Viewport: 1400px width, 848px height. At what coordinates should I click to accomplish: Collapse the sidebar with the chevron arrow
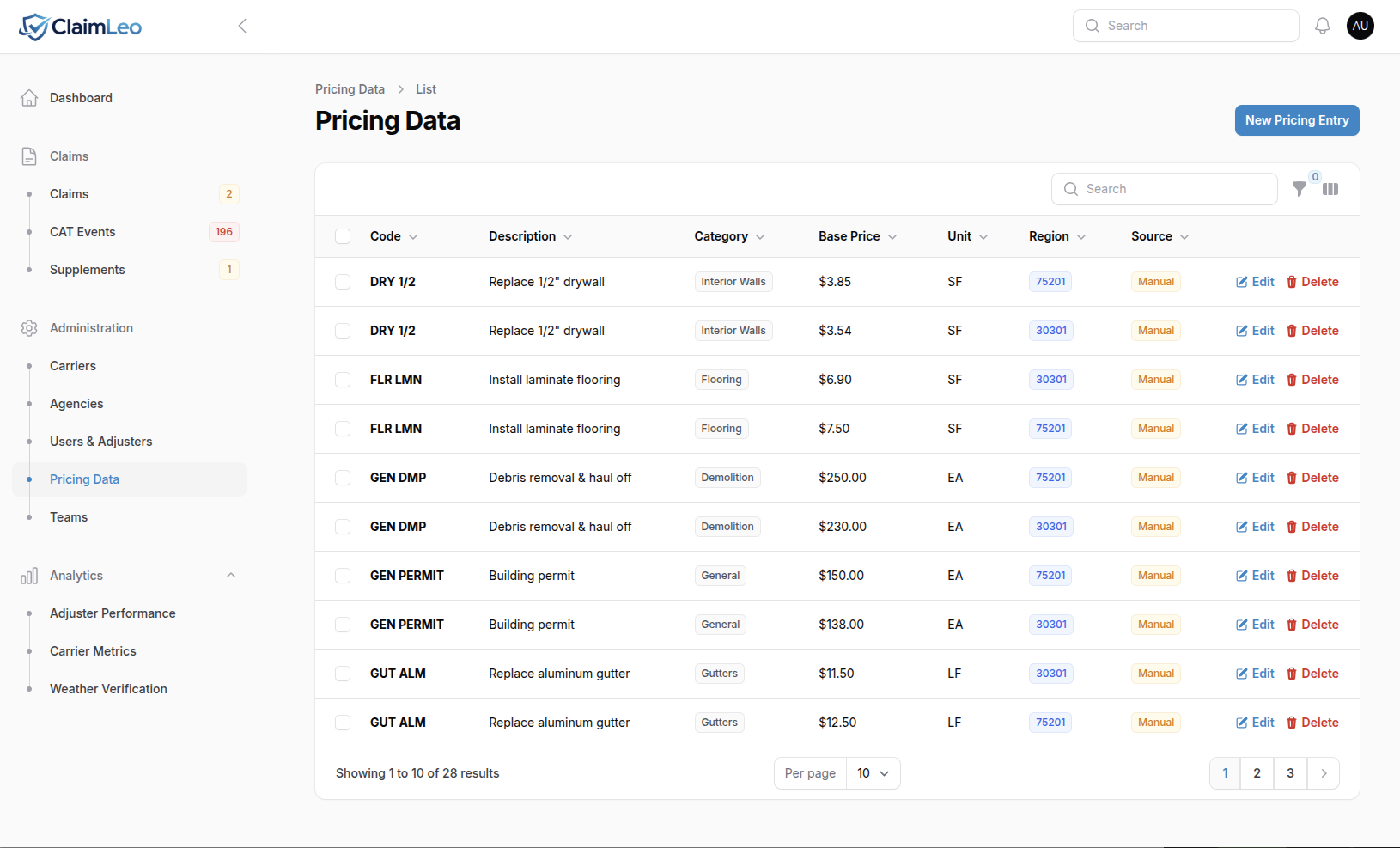coord(242,26)
